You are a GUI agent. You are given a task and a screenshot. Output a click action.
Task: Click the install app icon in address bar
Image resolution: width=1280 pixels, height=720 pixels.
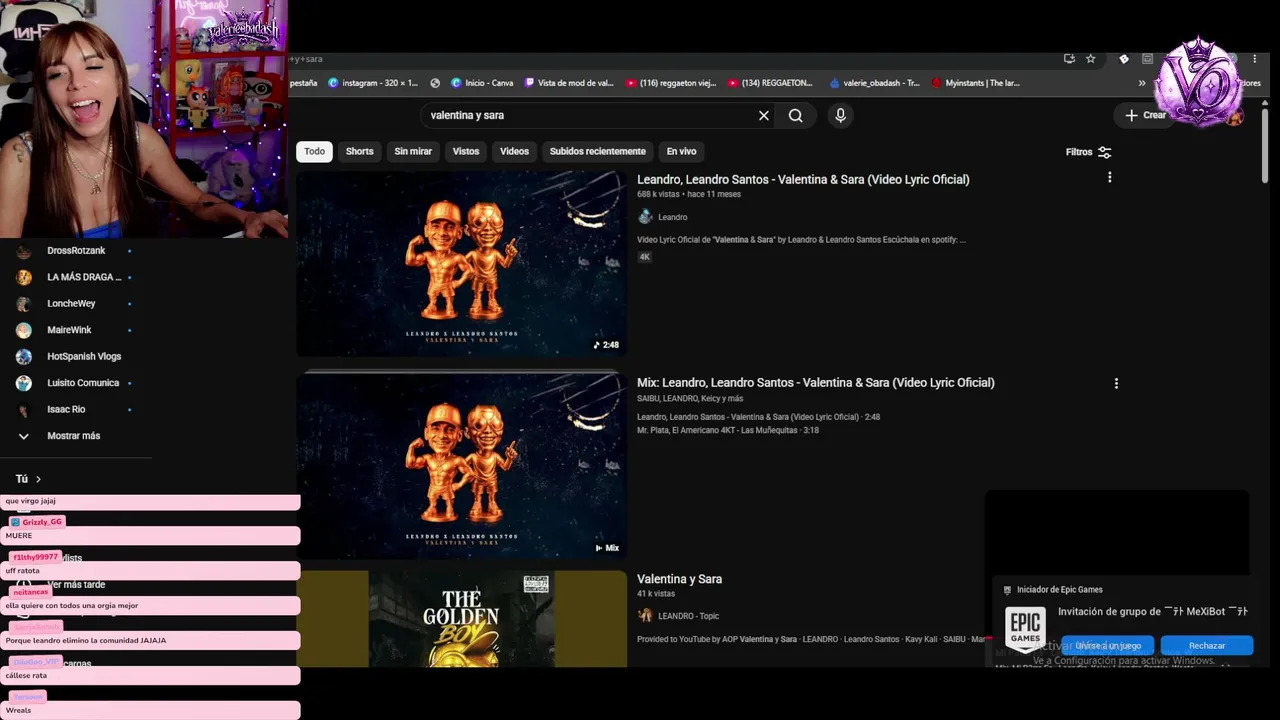coord(1069,59)
